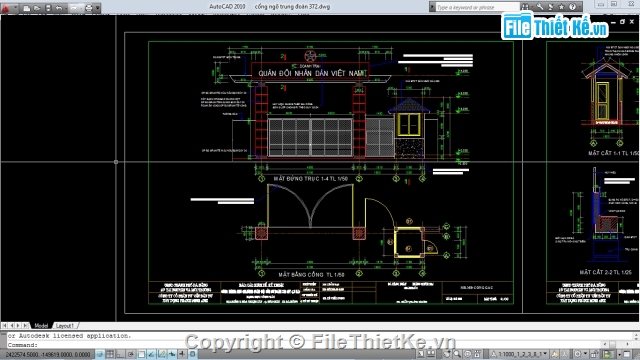
Task: Switch to the Model tab
Action: click(x=41, y=325)
